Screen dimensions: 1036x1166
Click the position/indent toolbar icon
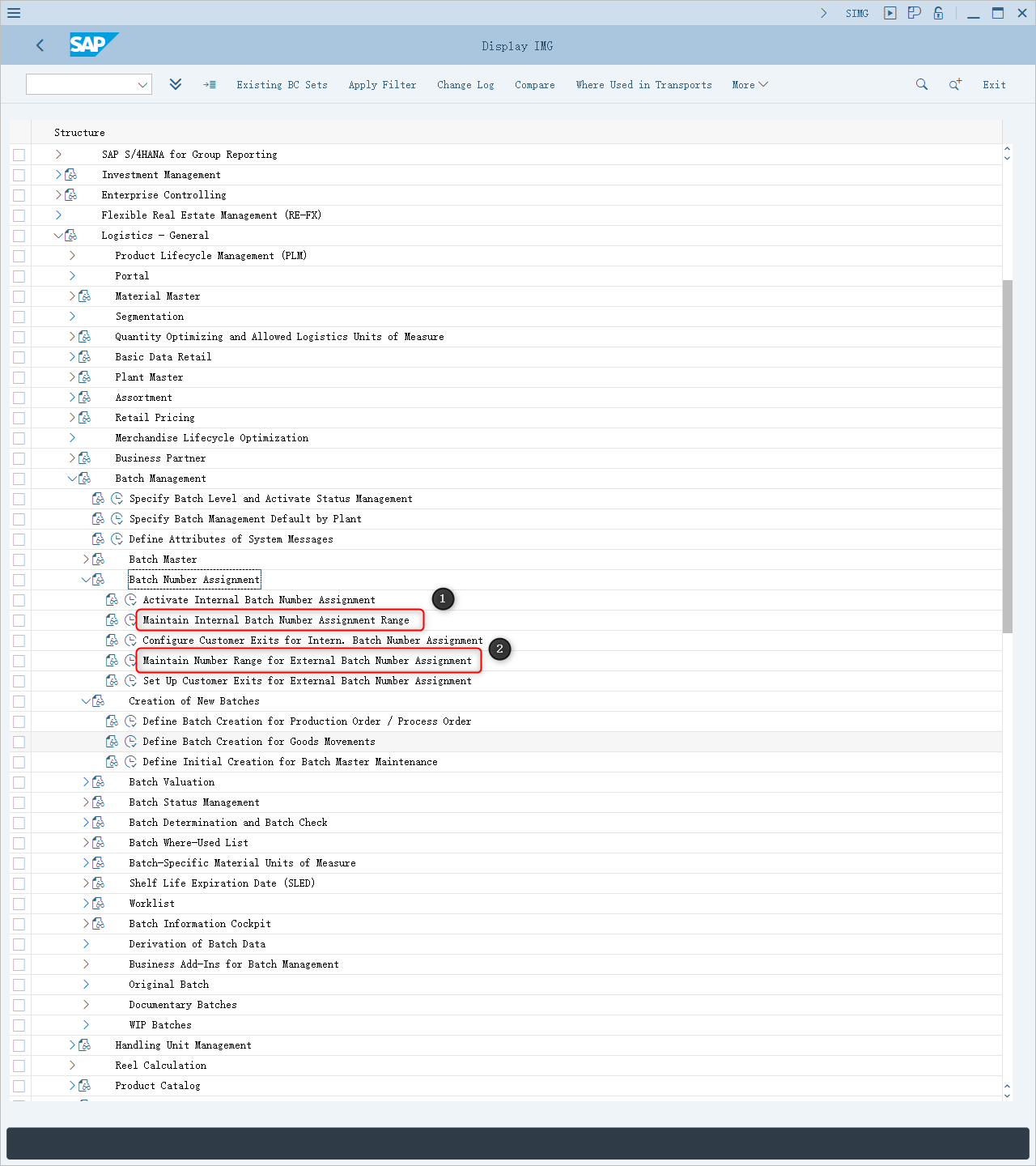pyautogui.click(x=210, y=84)
